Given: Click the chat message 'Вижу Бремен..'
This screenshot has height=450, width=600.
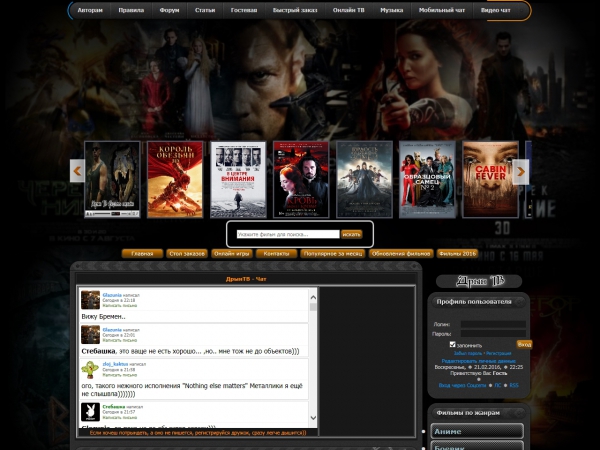Looking at the screenshot, I should pos(103,316).
